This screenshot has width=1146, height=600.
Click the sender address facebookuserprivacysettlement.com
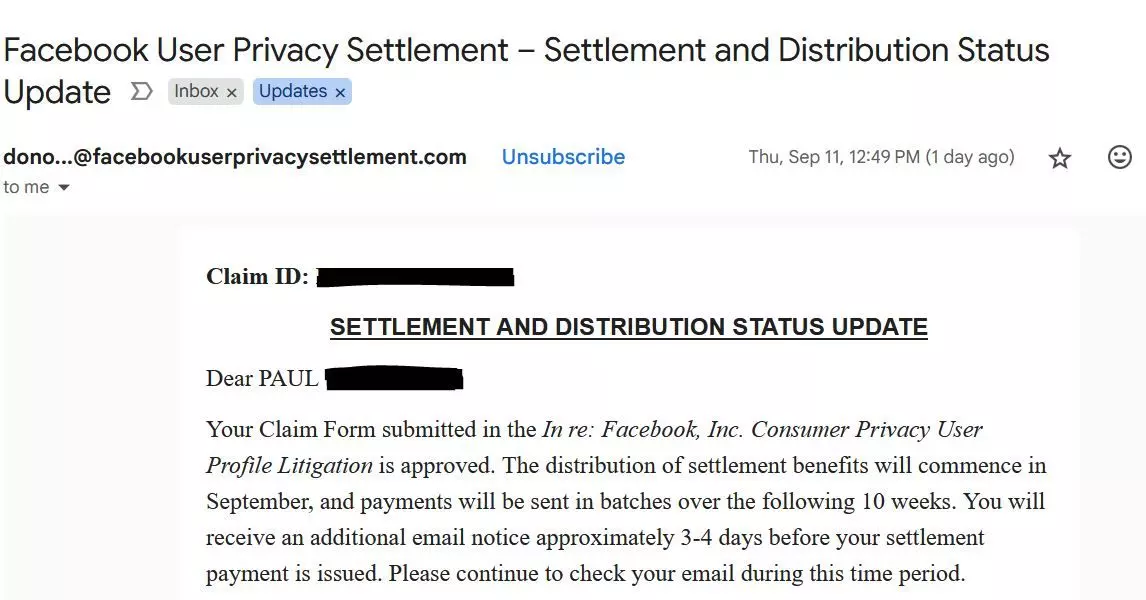235,157
